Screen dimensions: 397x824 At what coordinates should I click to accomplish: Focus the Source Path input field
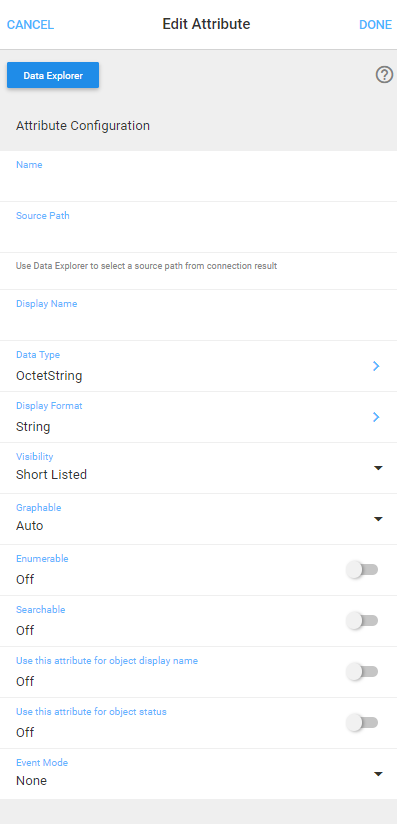coord(198,227)
